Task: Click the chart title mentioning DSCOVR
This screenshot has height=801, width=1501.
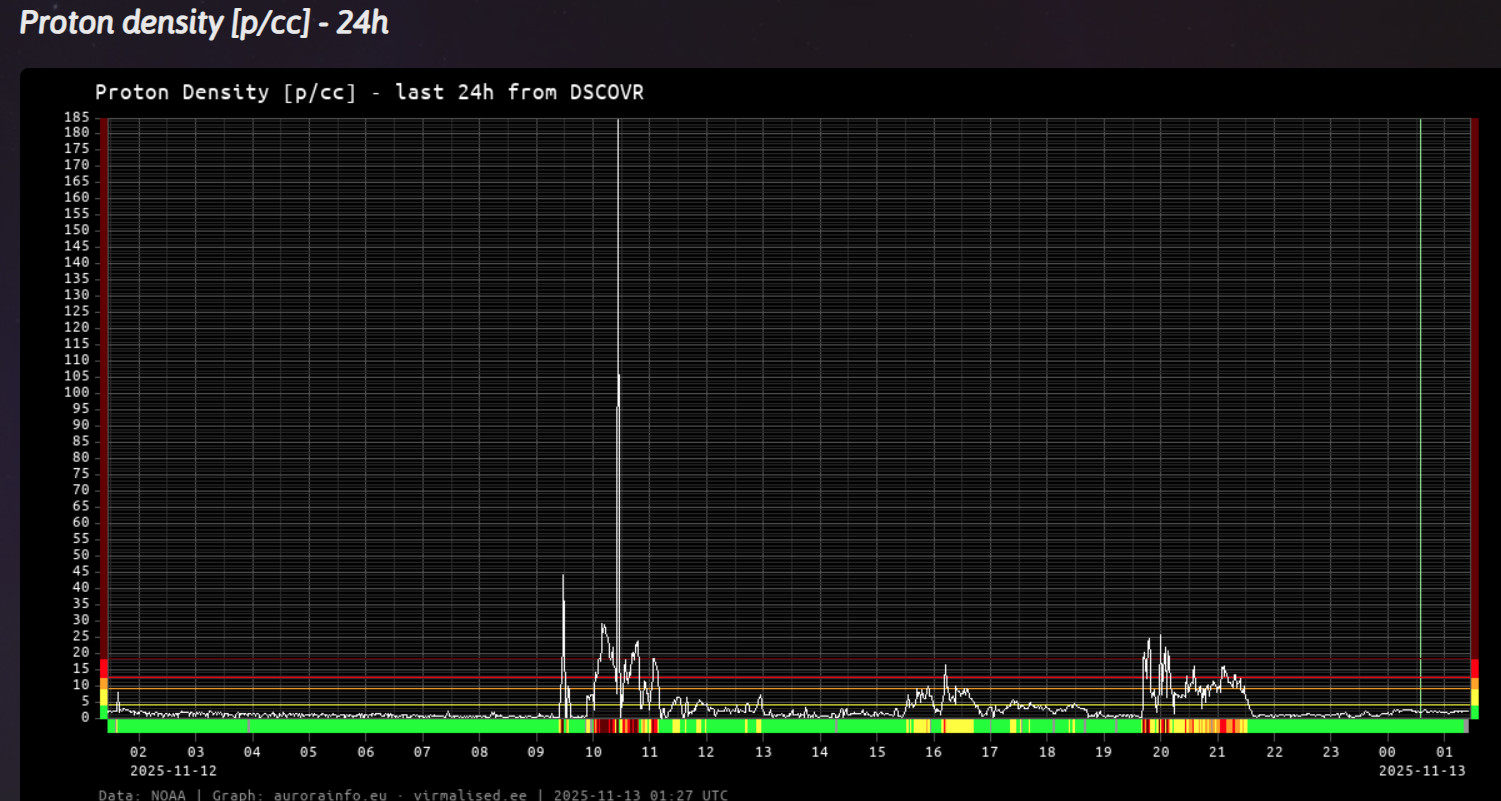Action: click(369, 93)
